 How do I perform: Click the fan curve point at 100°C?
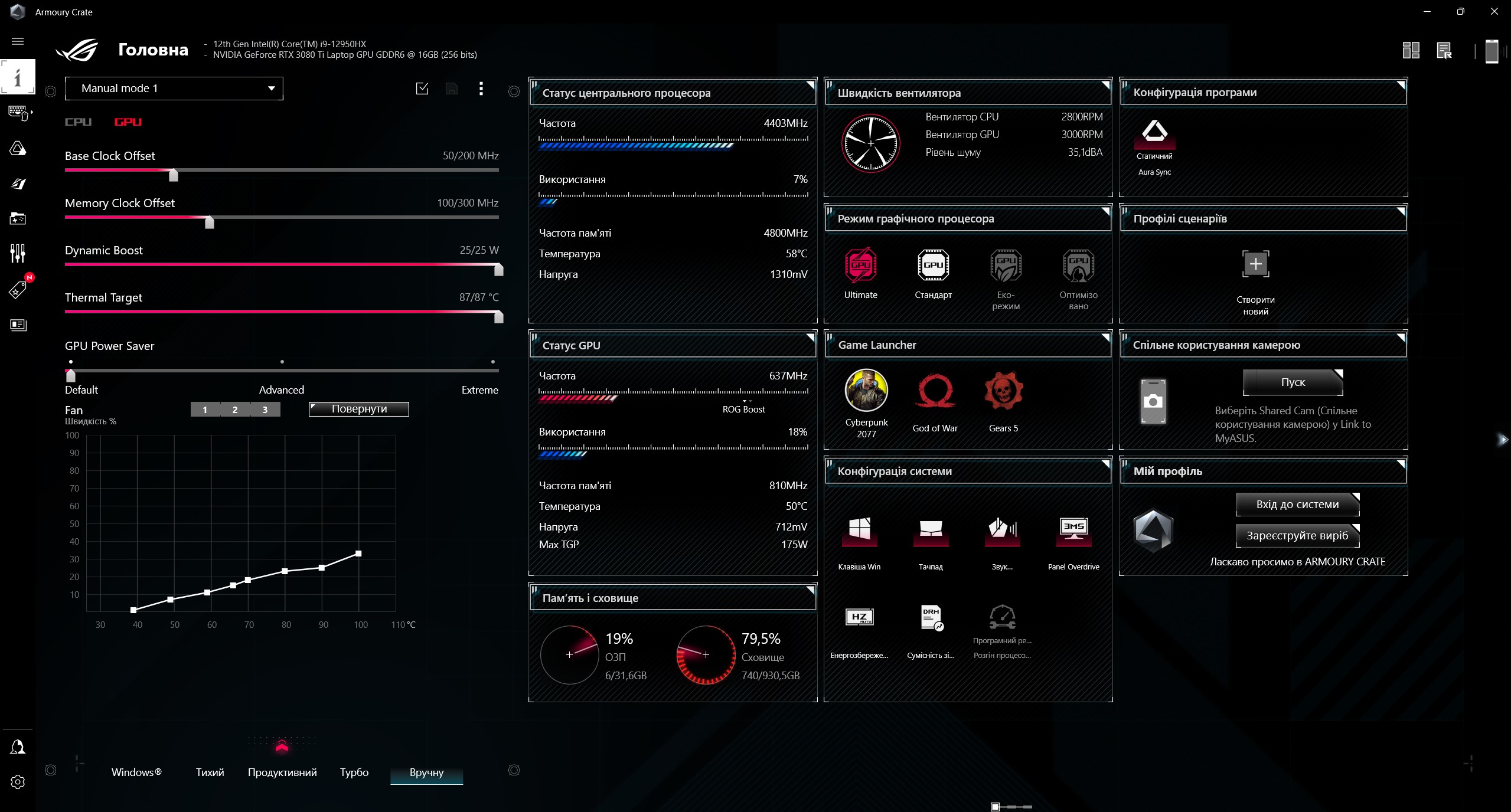pos(358,554)
